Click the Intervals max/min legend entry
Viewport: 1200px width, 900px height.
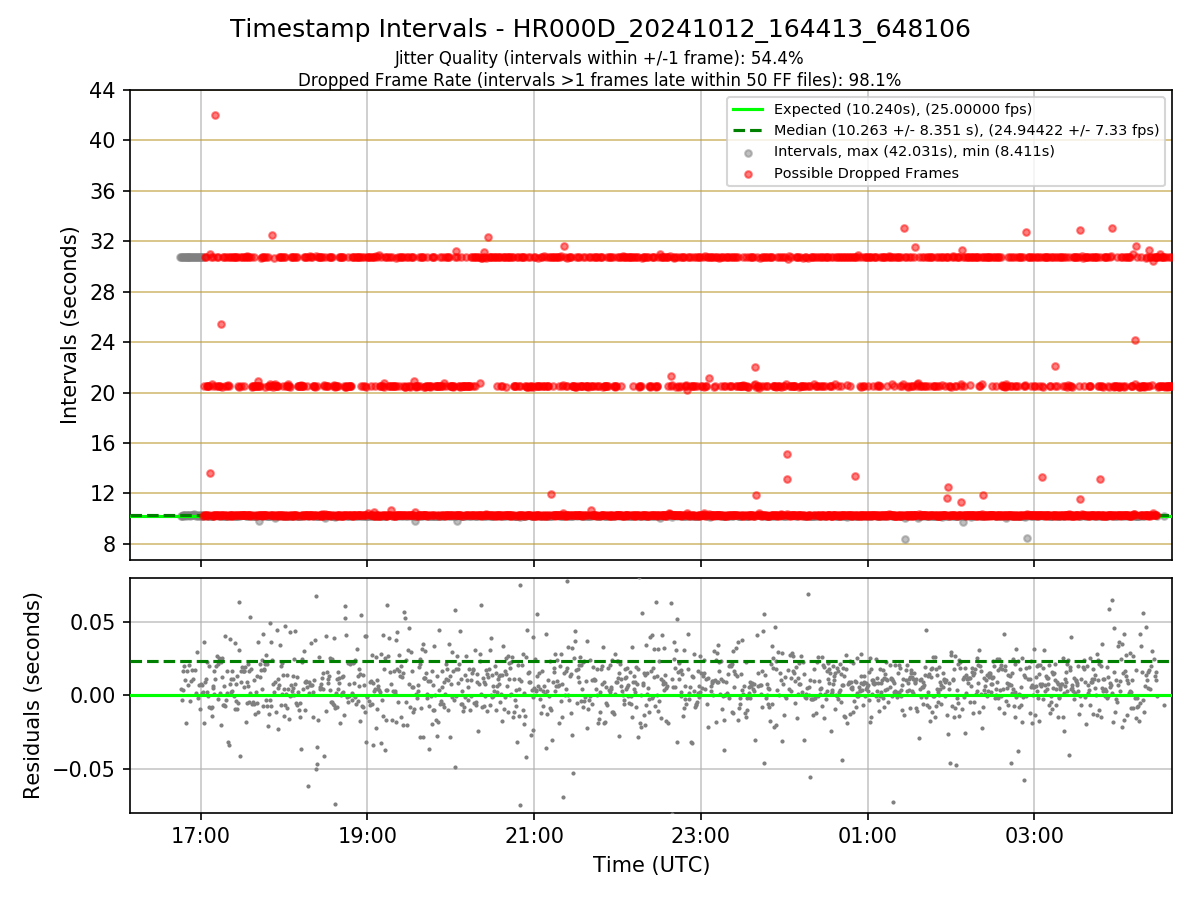914,151
